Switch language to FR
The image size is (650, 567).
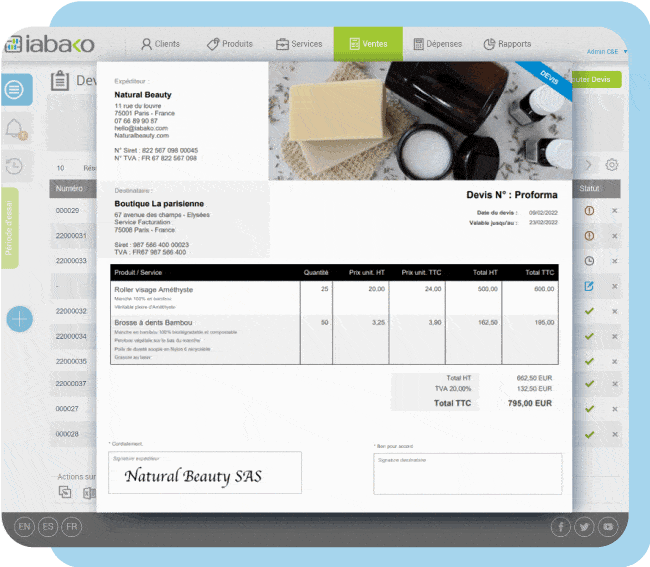point(72,527)
